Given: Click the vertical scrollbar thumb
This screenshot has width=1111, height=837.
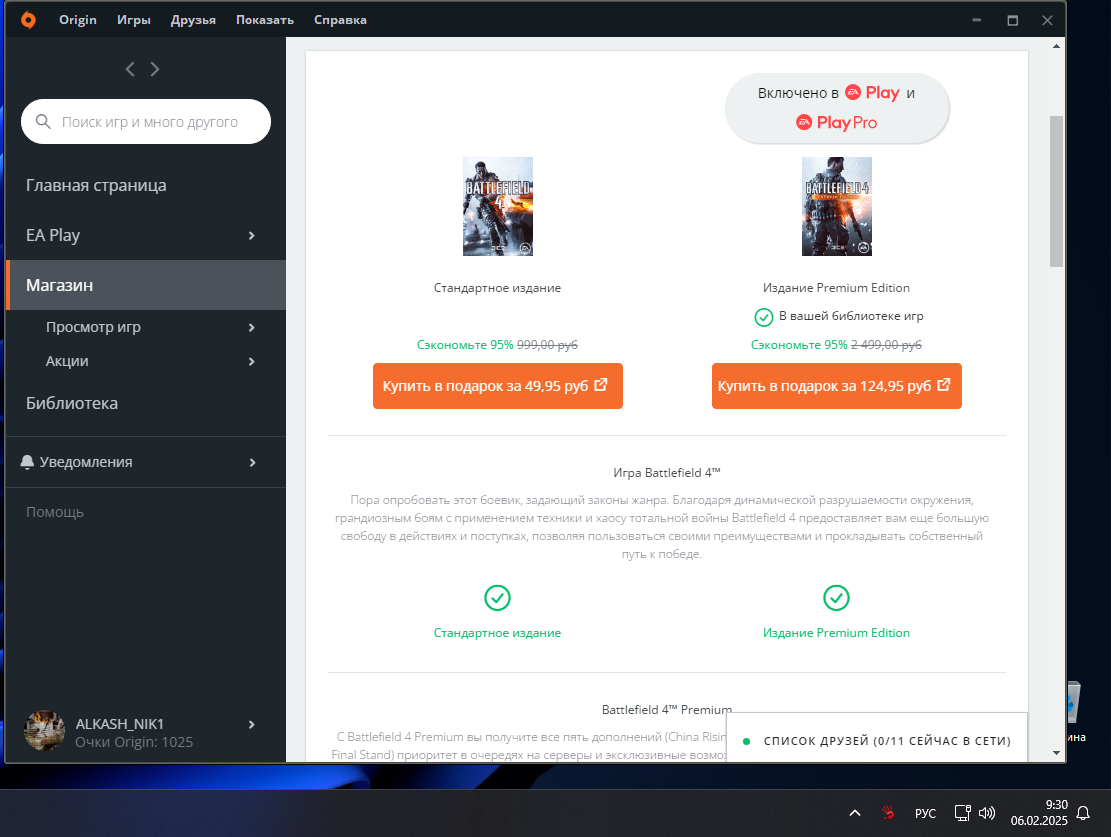Looking at the screenshot, I should pyautogui.click(x=1056, y=191).
